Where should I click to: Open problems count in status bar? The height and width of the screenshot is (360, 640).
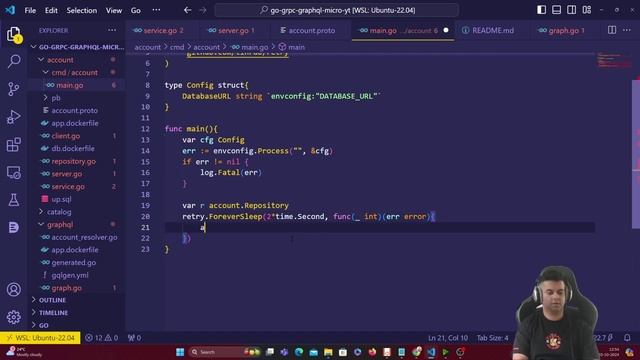click(x=101, y=338)
